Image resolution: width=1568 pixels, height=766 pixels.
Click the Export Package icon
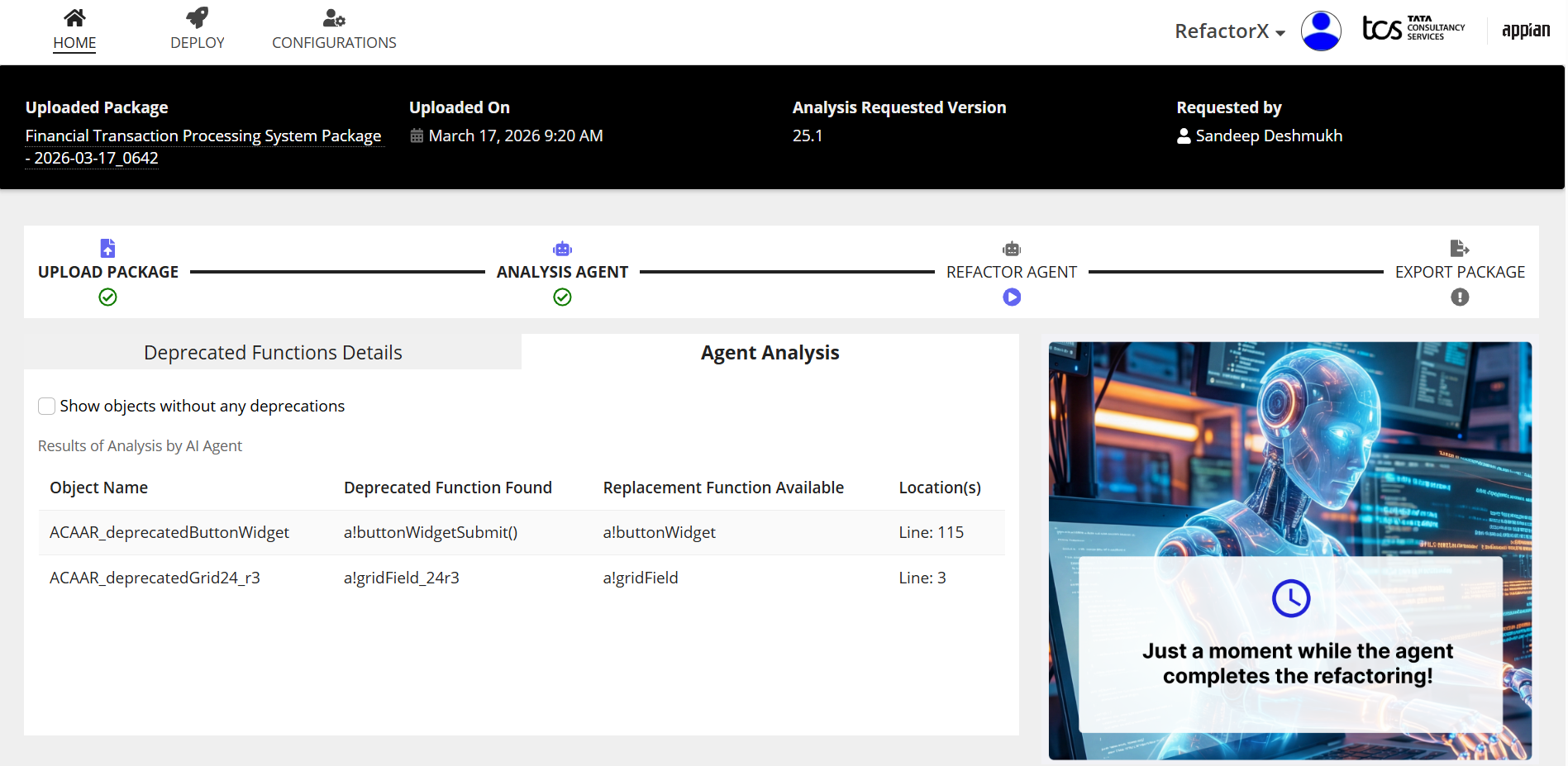[1459, 248]
